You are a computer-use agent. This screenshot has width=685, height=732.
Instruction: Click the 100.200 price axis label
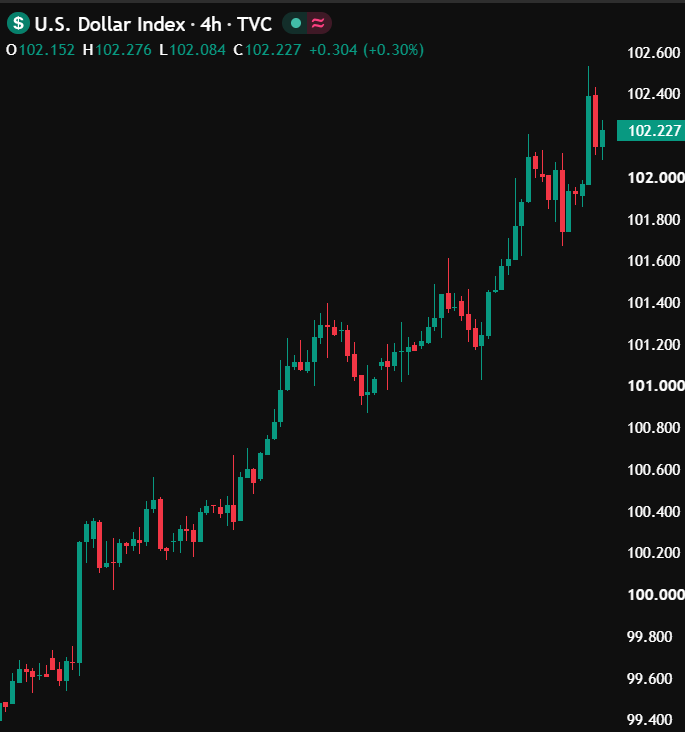(x=653, y=553)
